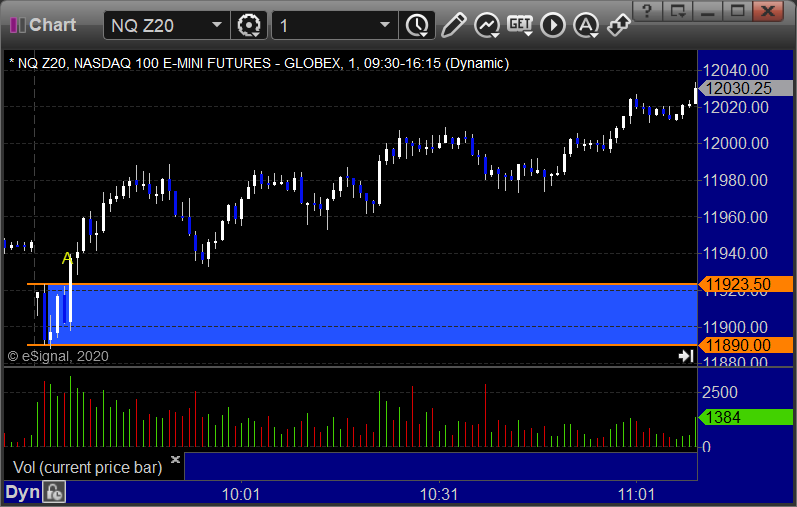Click the 11940.00 price axis label

pos(735,253)
